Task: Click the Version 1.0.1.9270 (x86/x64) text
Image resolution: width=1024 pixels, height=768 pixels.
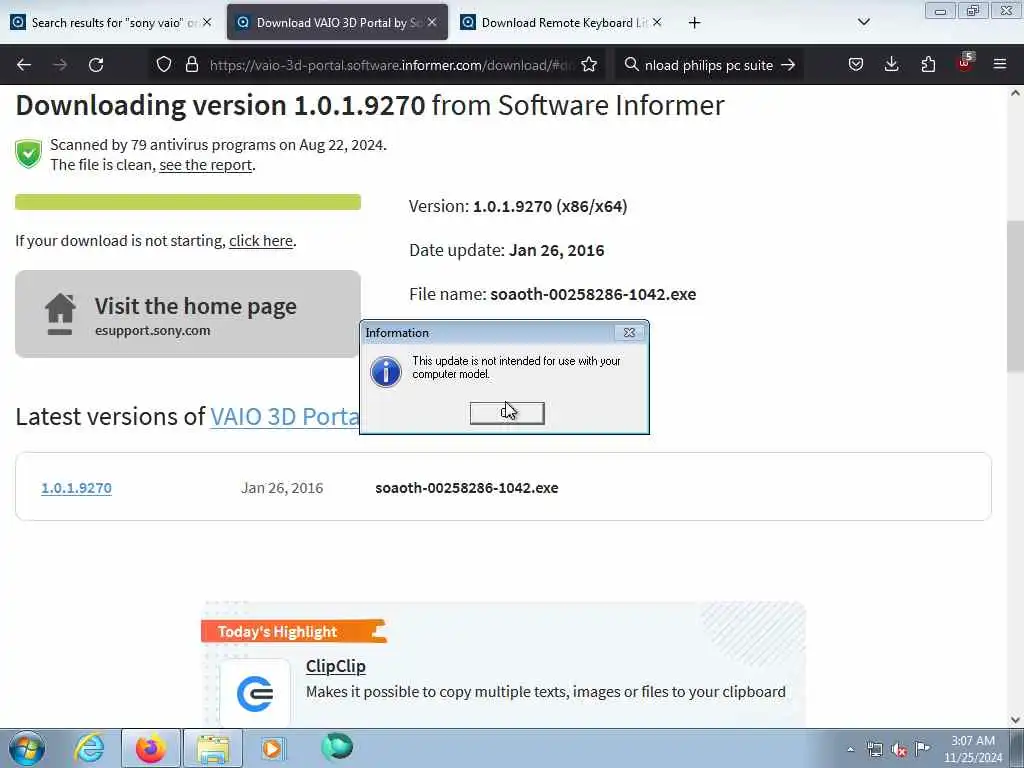Action: (x=518, y=206)
